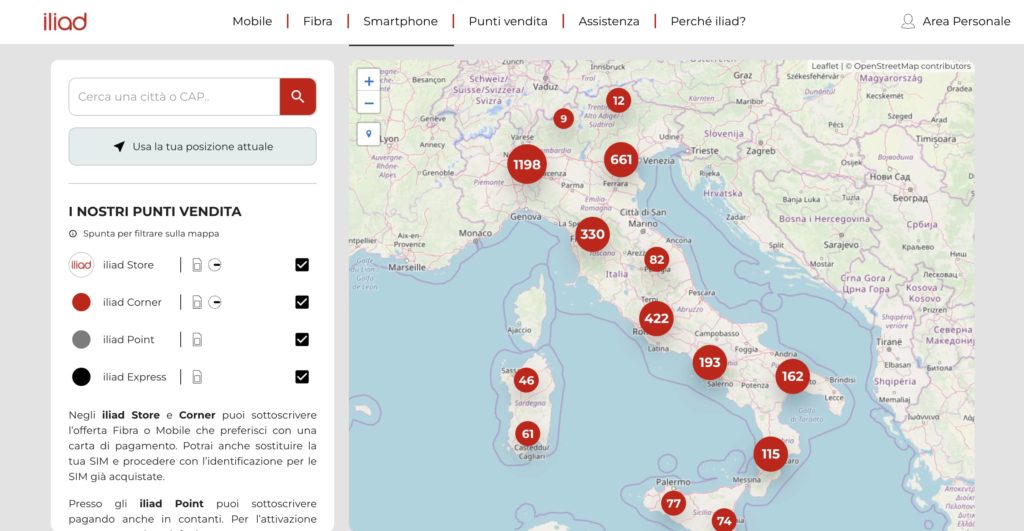Screen dimensions: 1024x531
Task: Open the Assistenza menu item
Action: coord(609,21)
